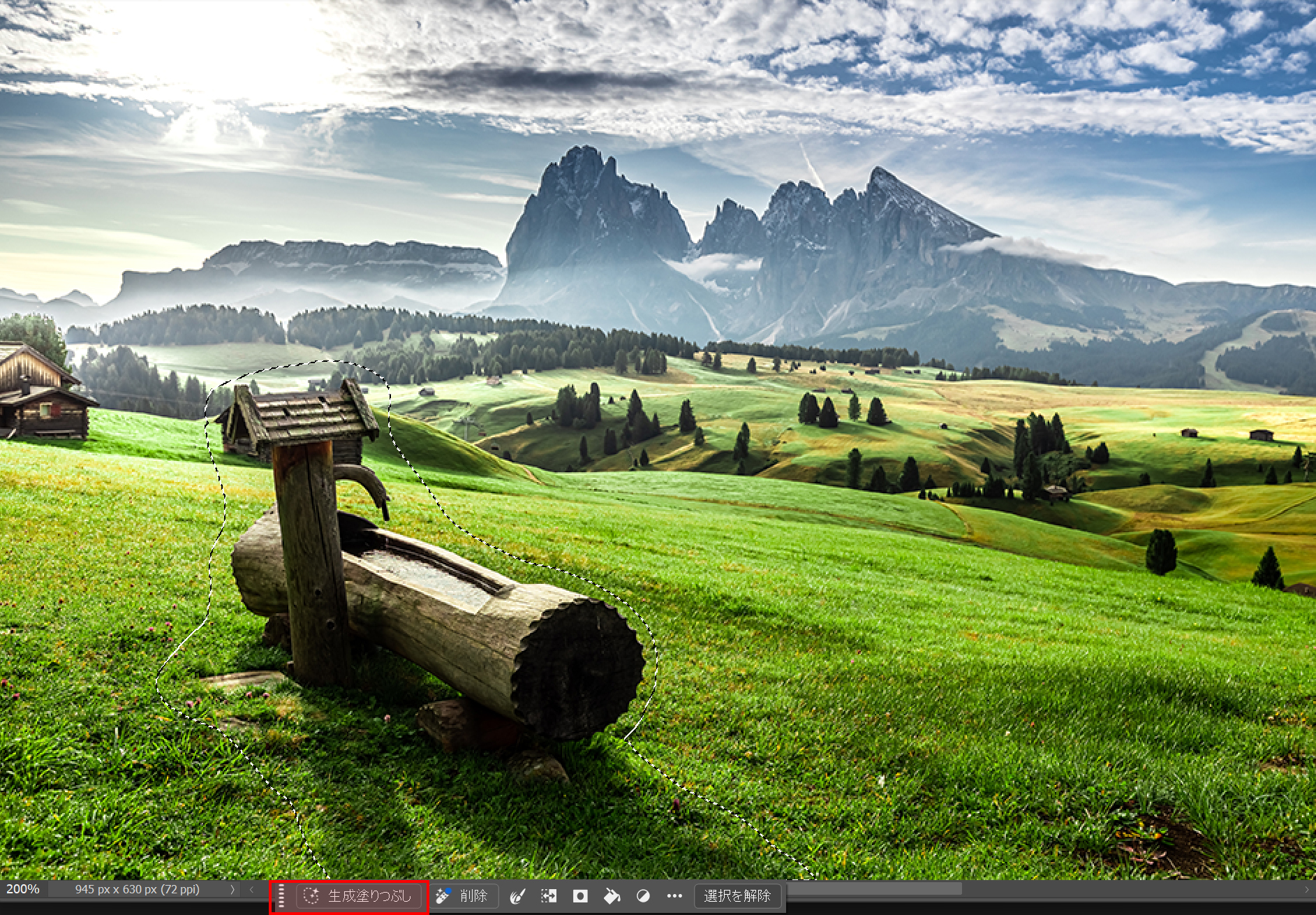
Task: Click the paint bucket fill selection icon
Action: tap(612, 896)
